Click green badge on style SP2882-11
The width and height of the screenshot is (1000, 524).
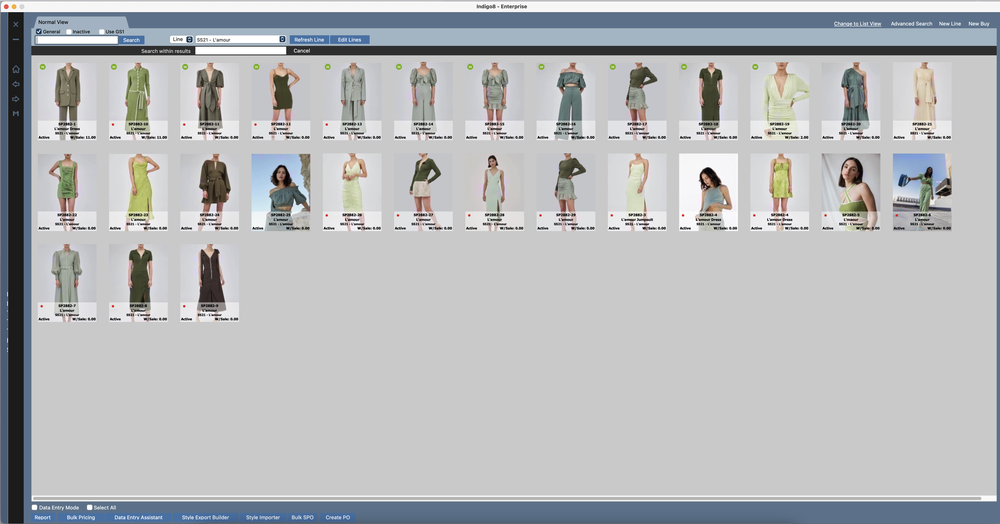point(186,67)
